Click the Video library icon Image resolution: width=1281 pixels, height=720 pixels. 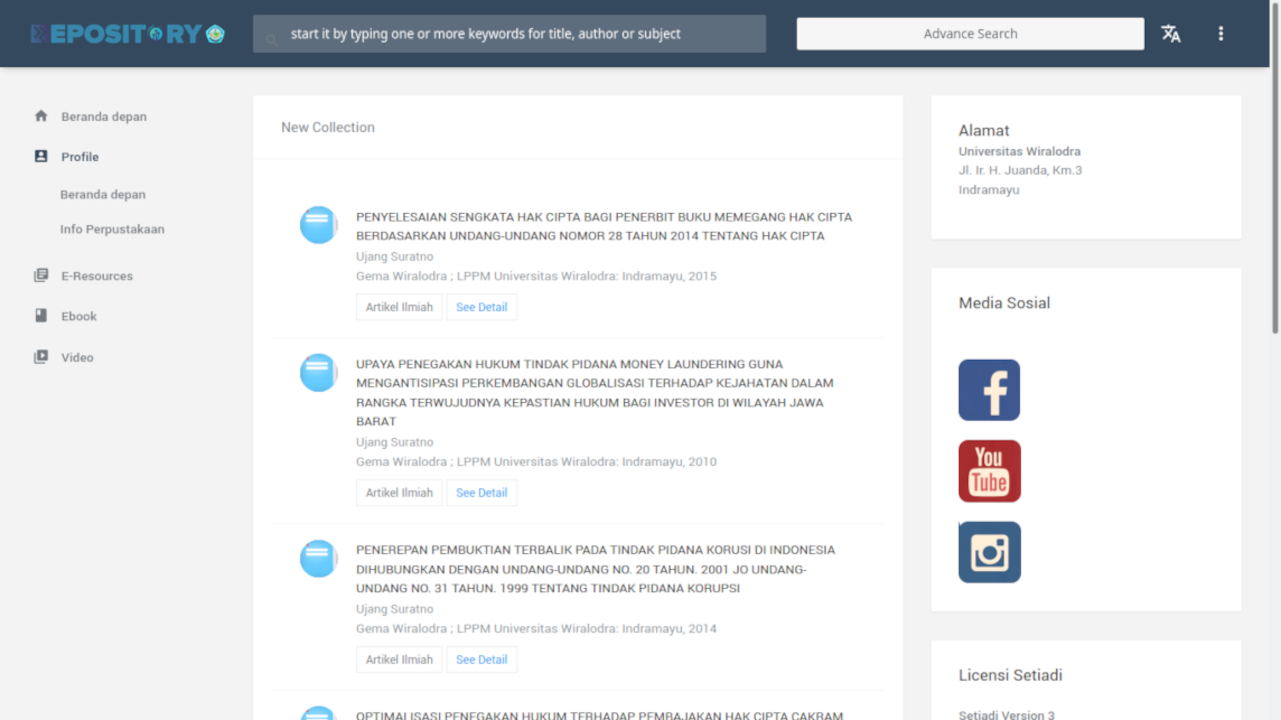click(x=41, y=357)
